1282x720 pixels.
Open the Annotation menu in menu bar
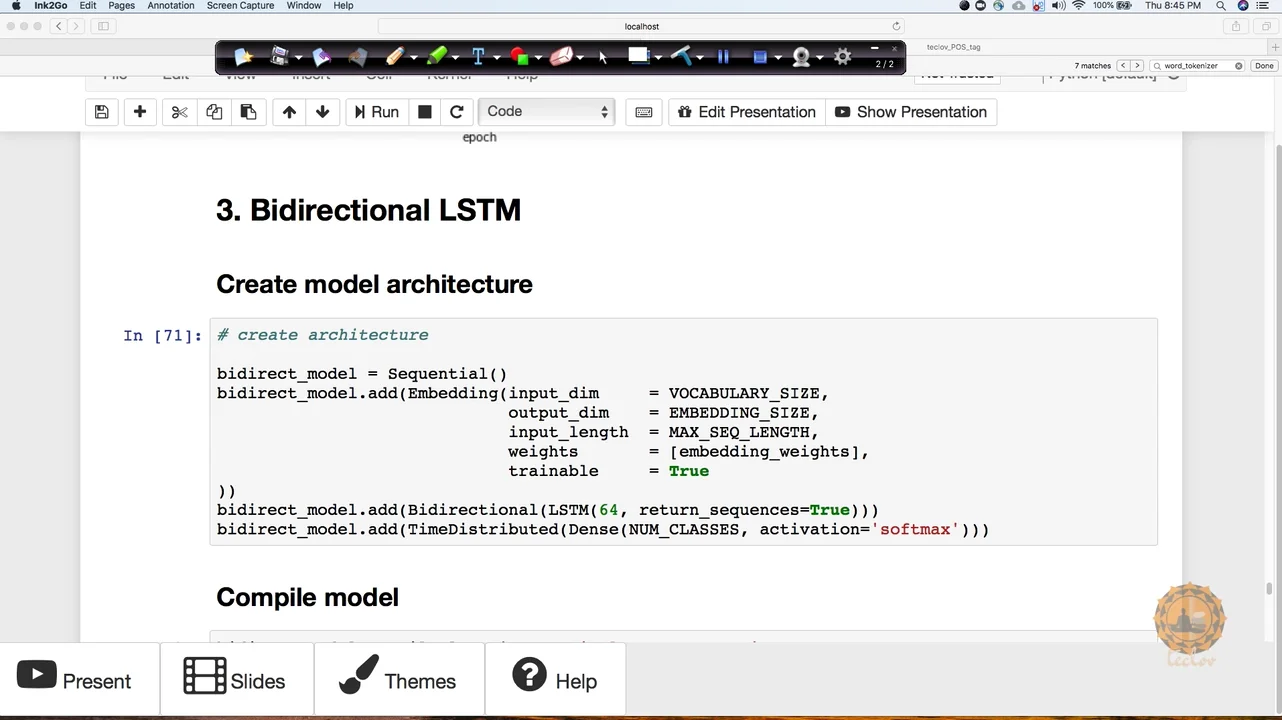coord(171,6)
